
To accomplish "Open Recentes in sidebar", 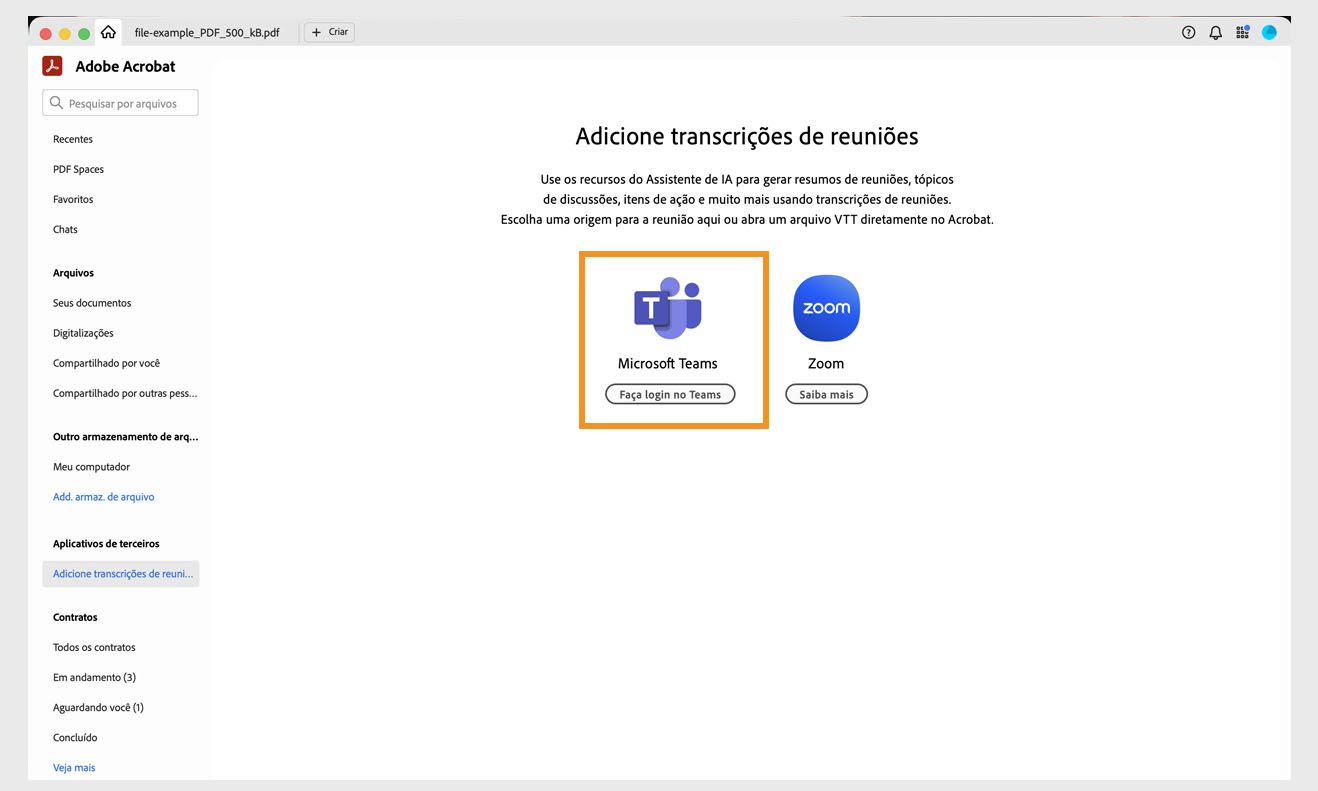I will click(x=73, y=139).
